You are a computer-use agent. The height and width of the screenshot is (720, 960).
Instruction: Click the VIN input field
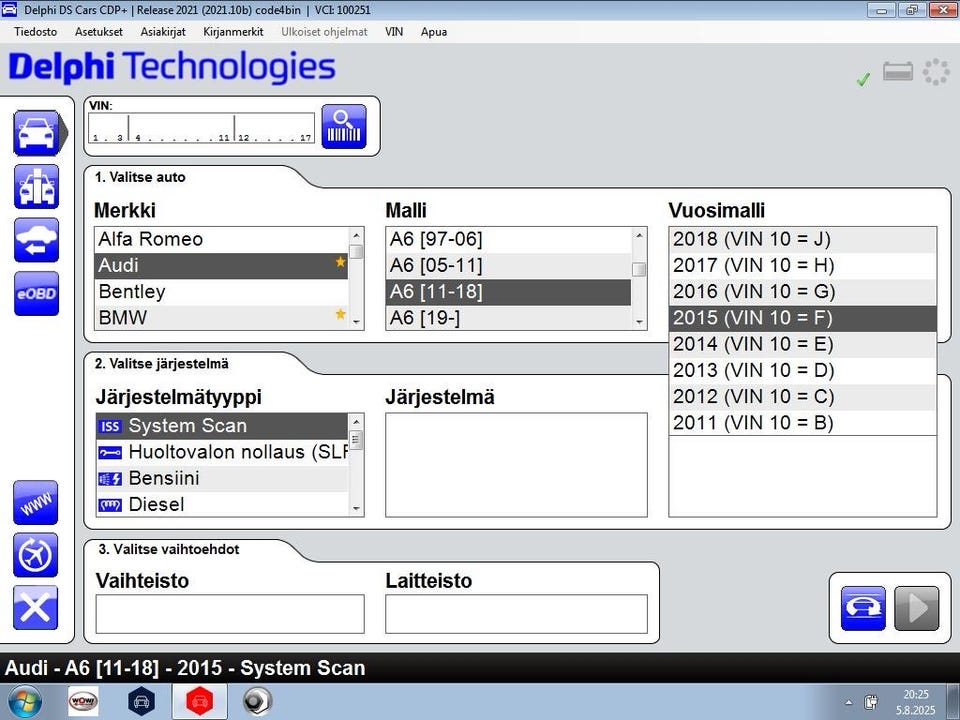[x=201, y=128]
